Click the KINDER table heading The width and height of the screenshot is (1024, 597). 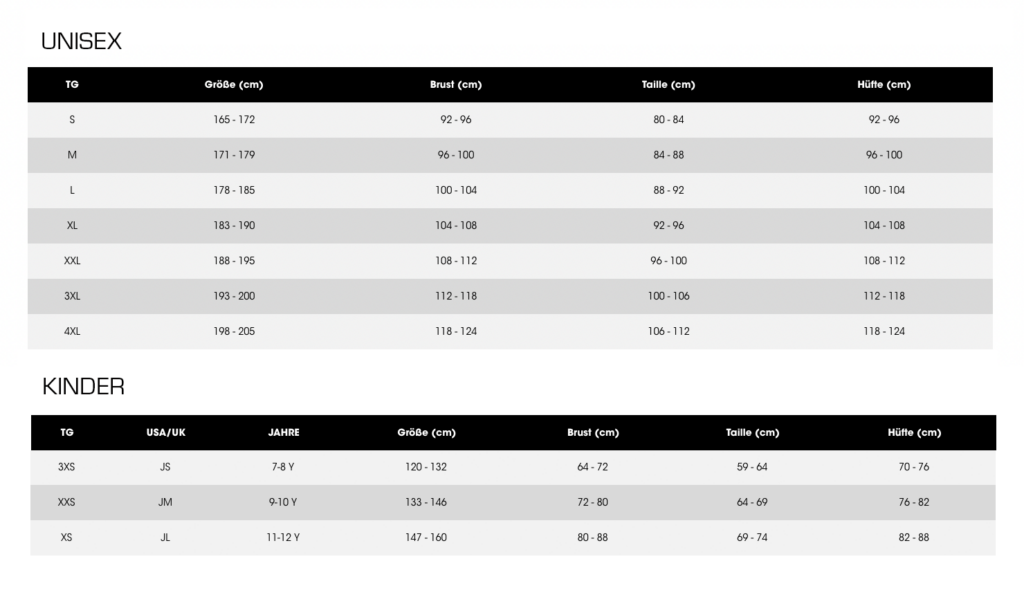pyautogui.click(x=83, y=386)
